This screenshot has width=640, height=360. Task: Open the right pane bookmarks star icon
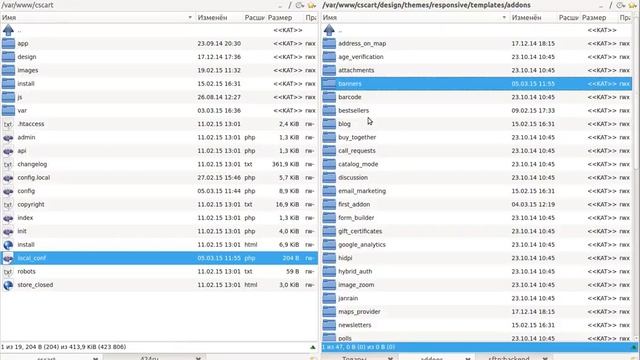633,5
